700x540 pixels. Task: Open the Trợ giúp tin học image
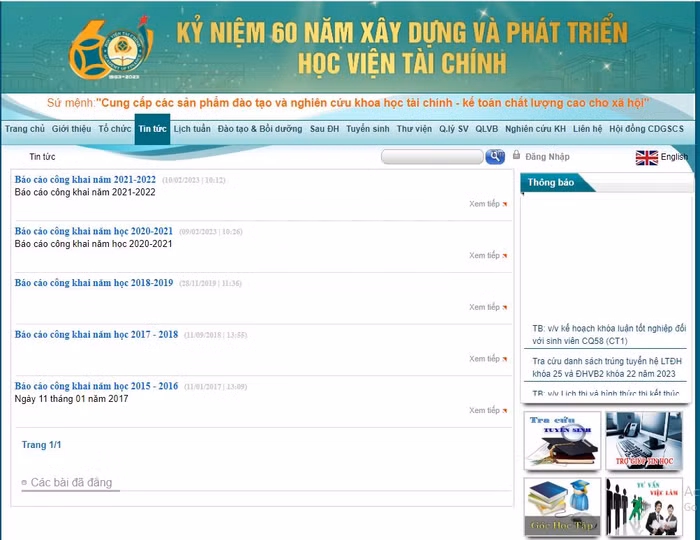coord(644,441)
